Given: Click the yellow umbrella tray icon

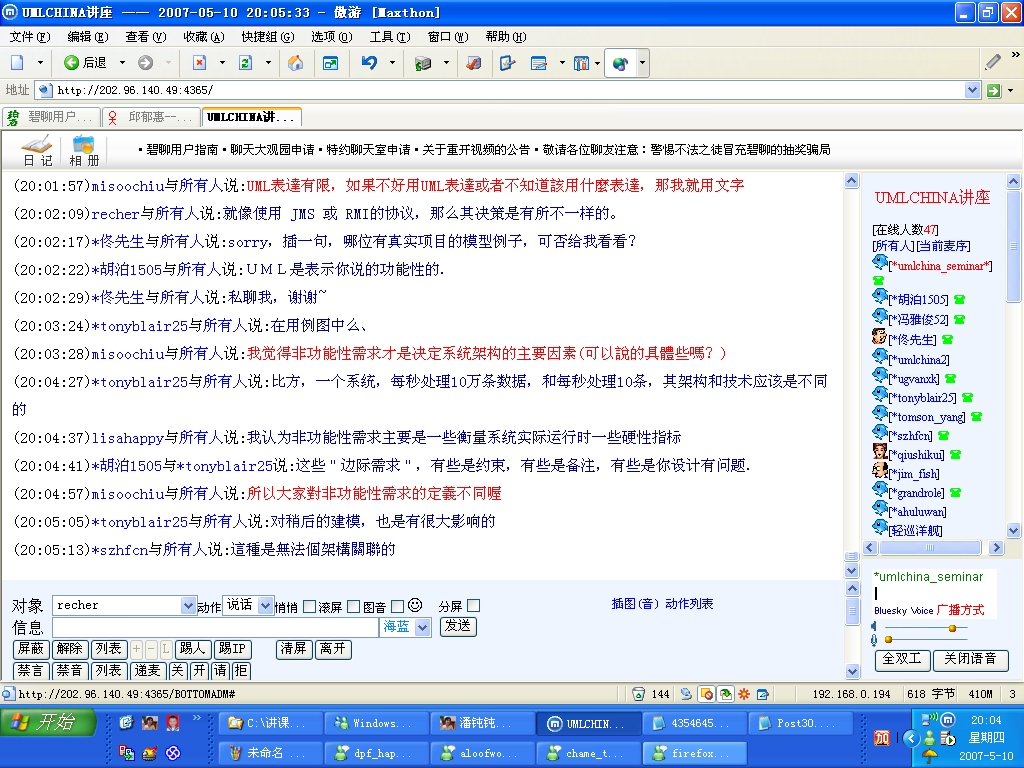Looking at the screenshot, I should pyautogui.click(x=930, y=757).
